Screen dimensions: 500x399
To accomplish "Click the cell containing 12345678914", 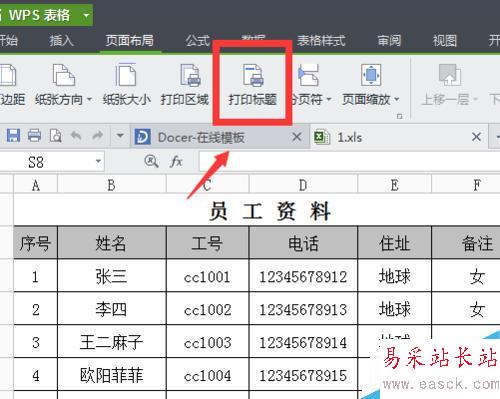I will [303, 342].
